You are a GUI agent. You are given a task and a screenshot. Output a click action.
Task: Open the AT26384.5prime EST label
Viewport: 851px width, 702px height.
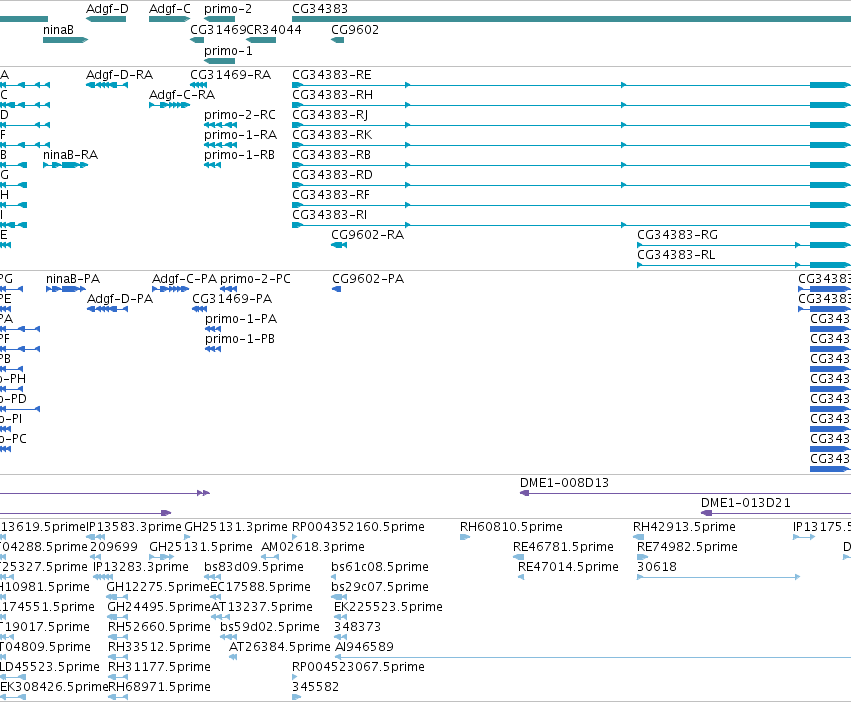[280, 648]
